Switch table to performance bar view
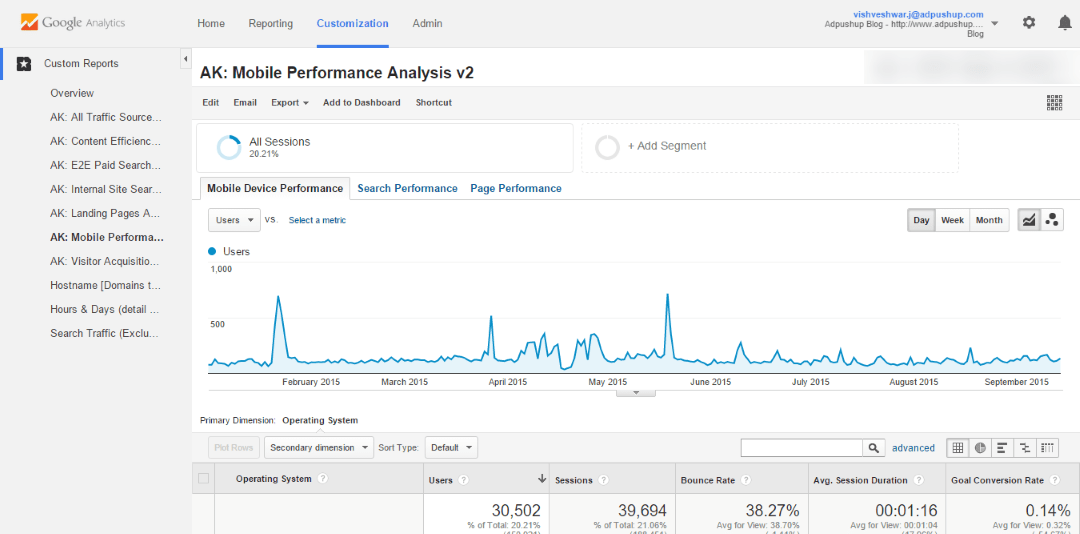 [x=1002, y=448]
